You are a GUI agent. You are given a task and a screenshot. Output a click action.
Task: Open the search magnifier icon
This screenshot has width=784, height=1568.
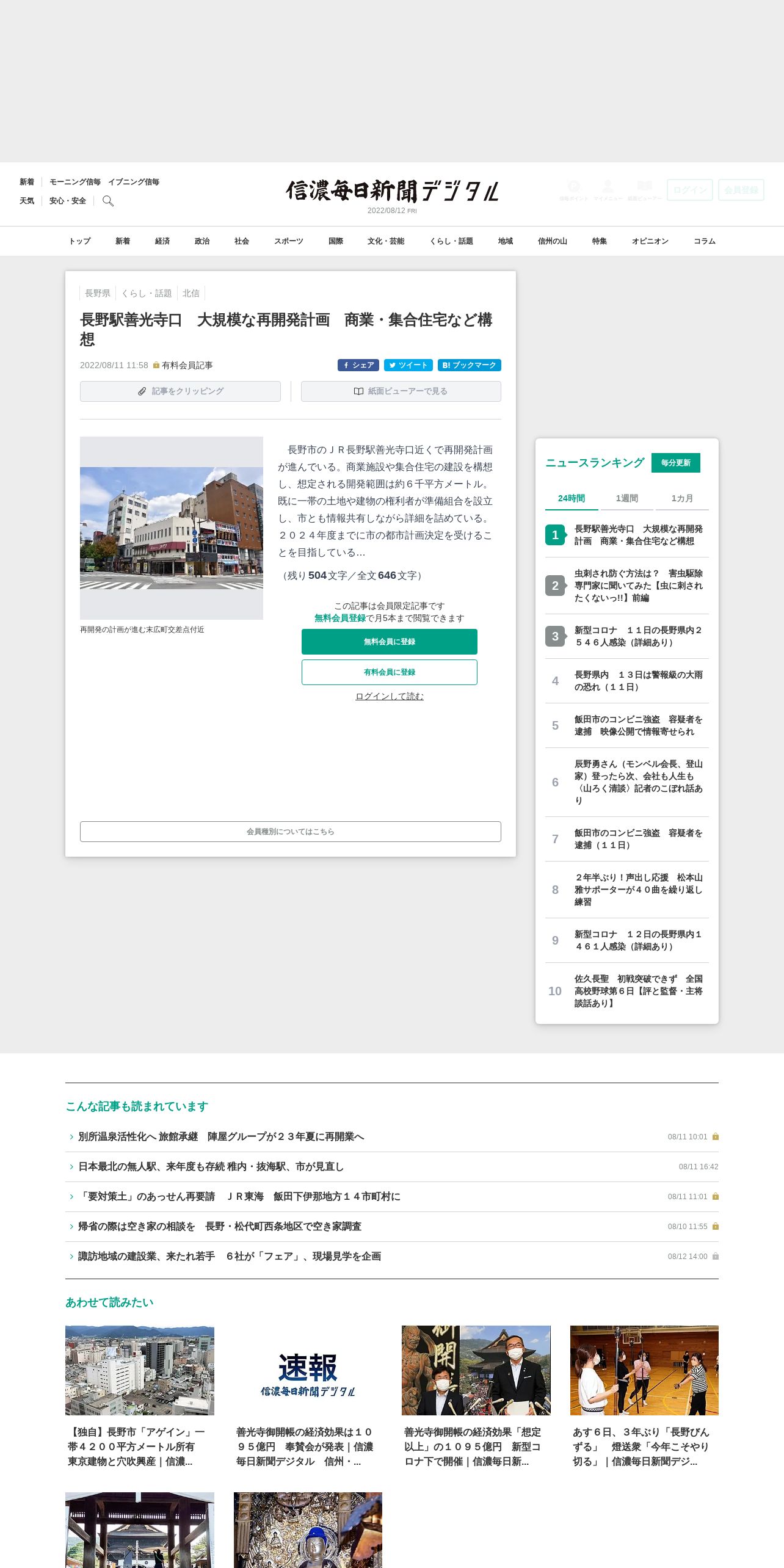coord(108,201)
